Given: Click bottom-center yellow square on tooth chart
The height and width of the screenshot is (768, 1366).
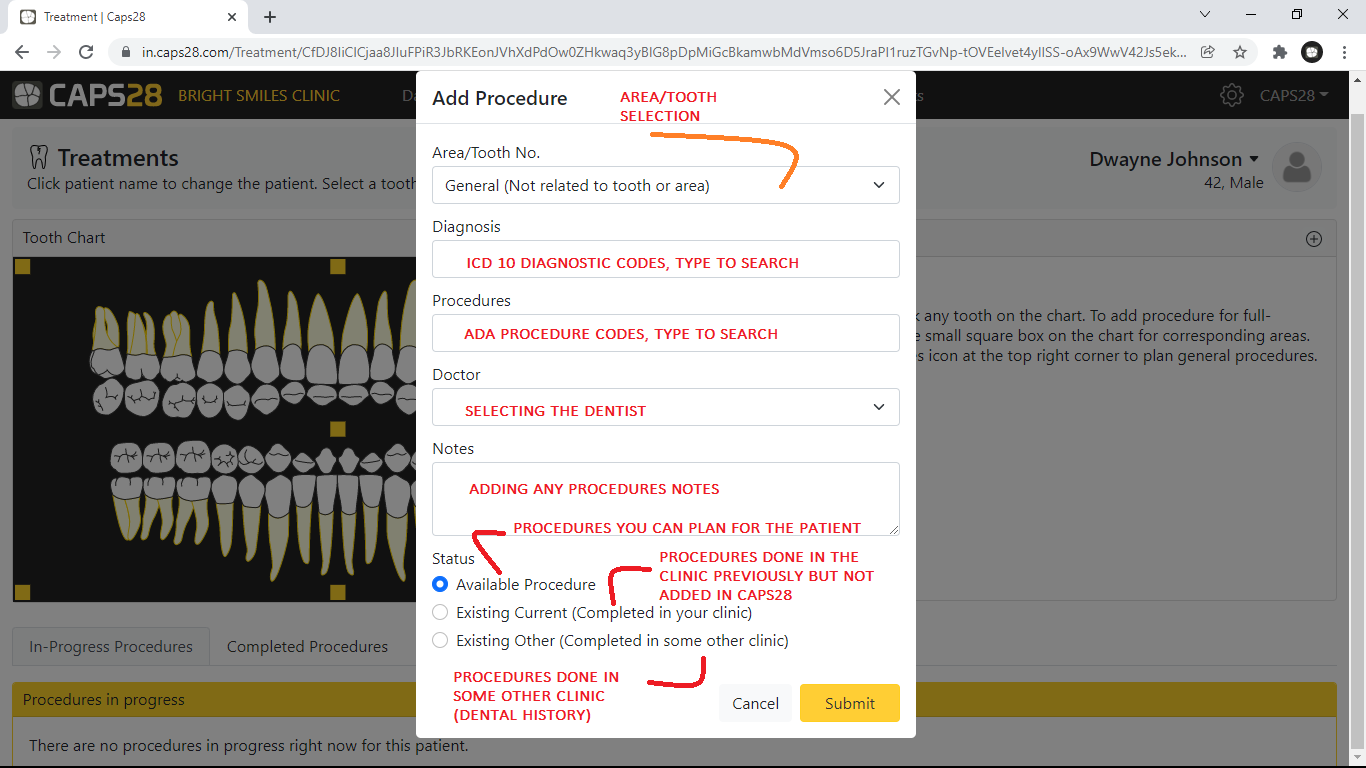Looking at the screenshot, I should (338, 592).
